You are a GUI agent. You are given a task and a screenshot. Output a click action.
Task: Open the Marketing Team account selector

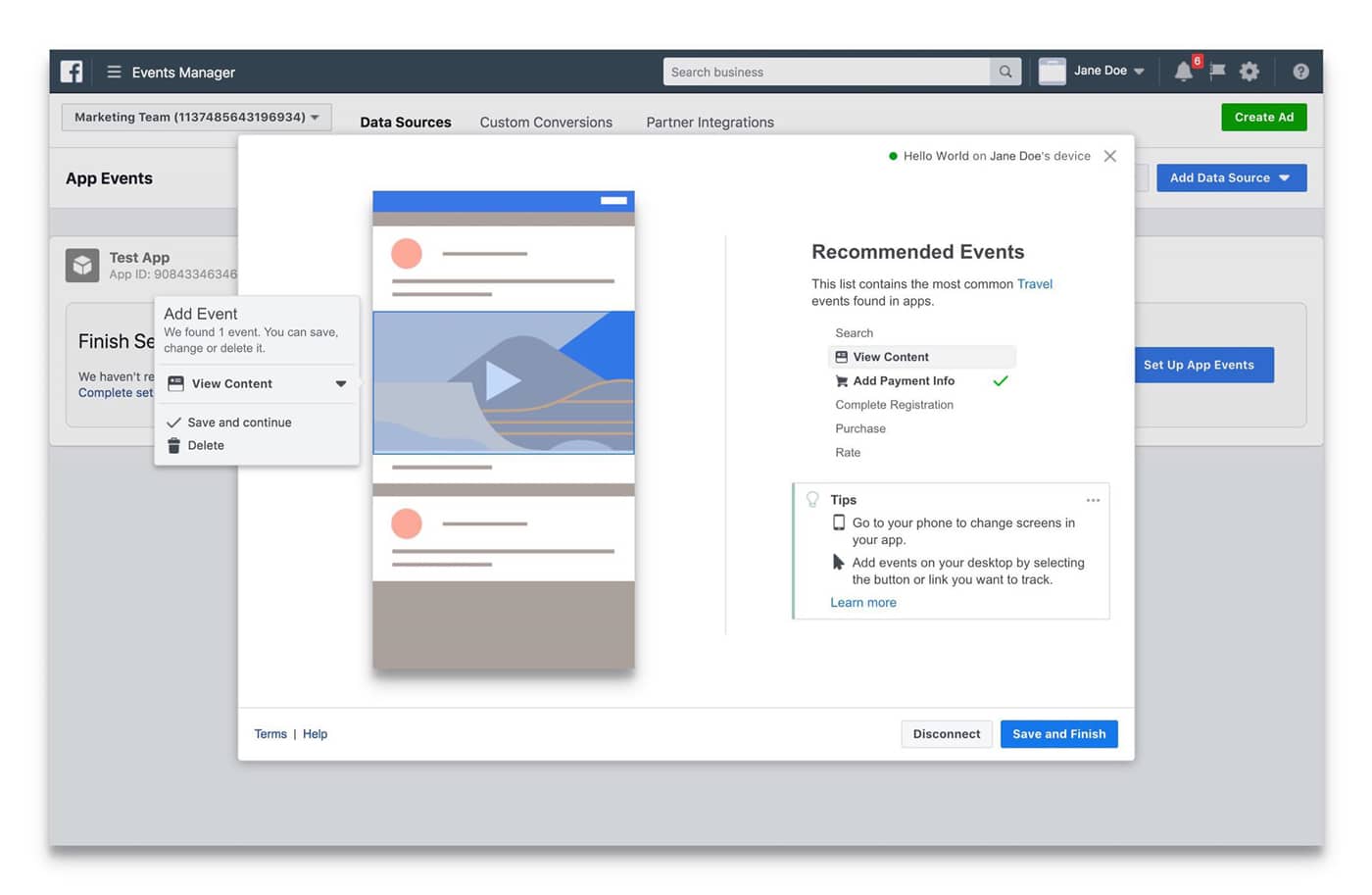click(x=196, y=117)
